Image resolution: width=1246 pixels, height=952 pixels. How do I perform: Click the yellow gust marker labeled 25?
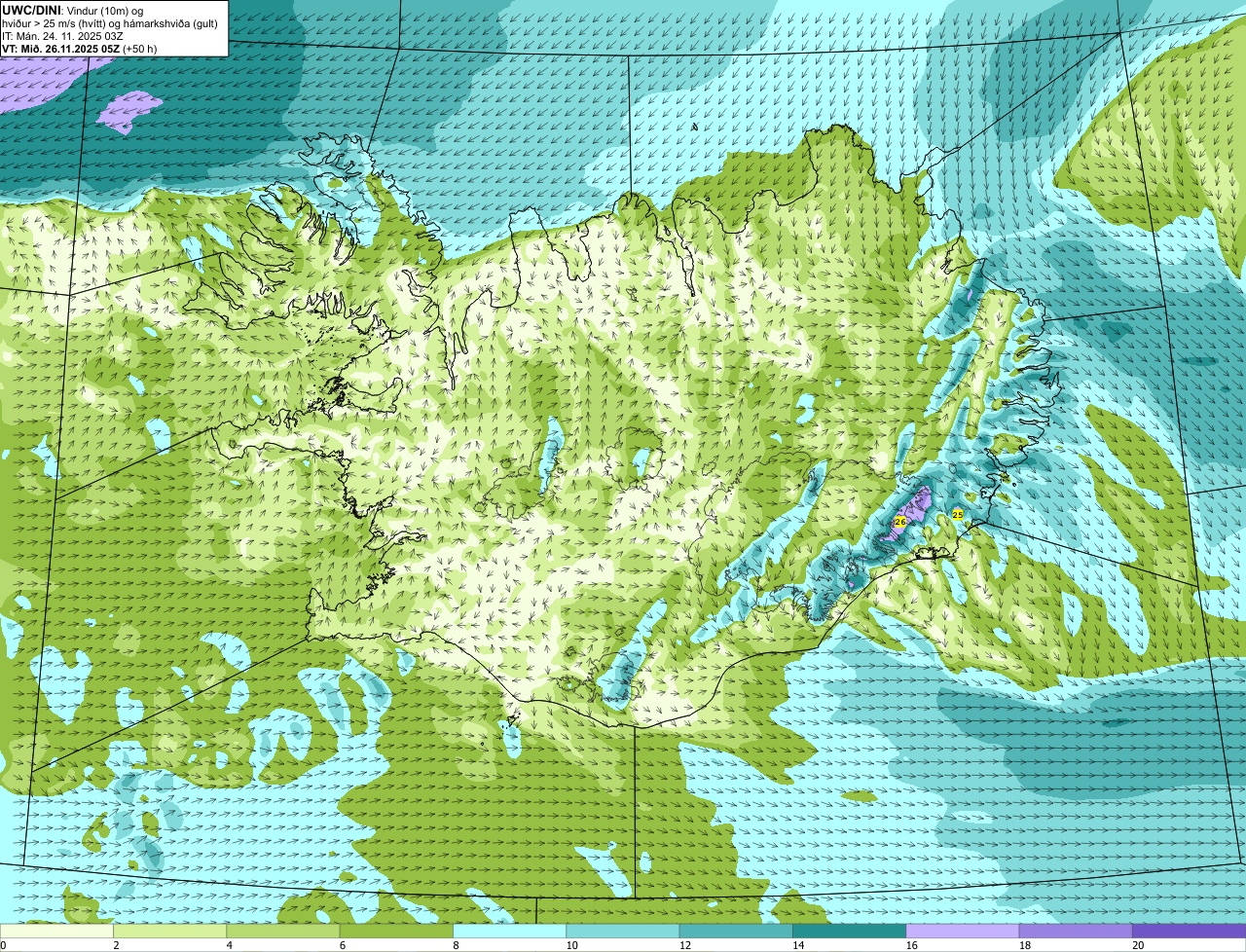957,514
